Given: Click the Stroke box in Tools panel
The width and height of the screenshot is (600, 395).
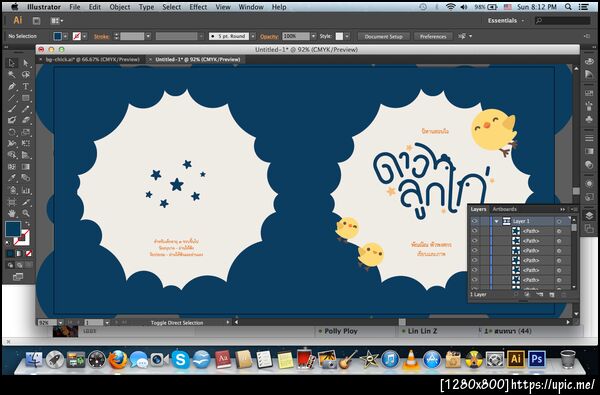Looking at the screenshot, I should point(22,237).
